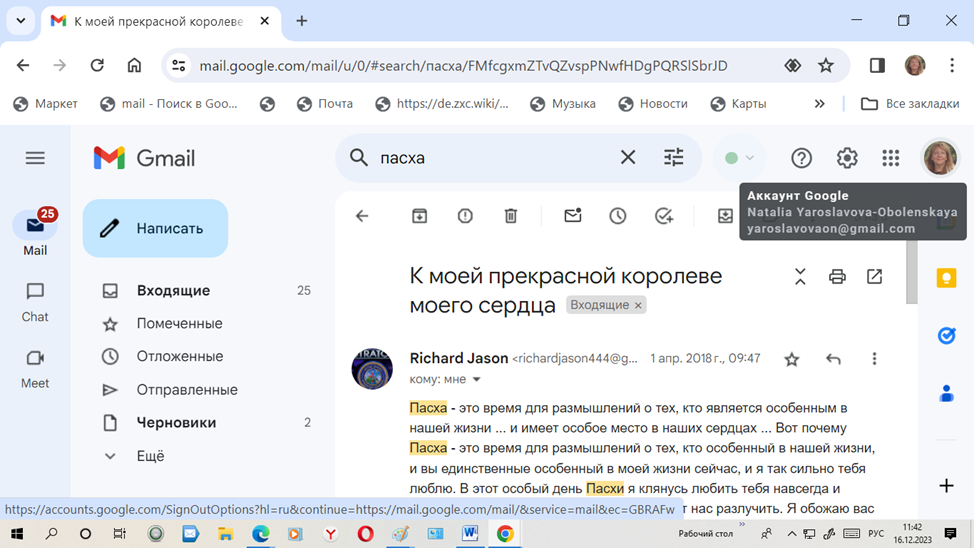
Task: Delete this conversation with trash icon
Action: tap(511, 216)
